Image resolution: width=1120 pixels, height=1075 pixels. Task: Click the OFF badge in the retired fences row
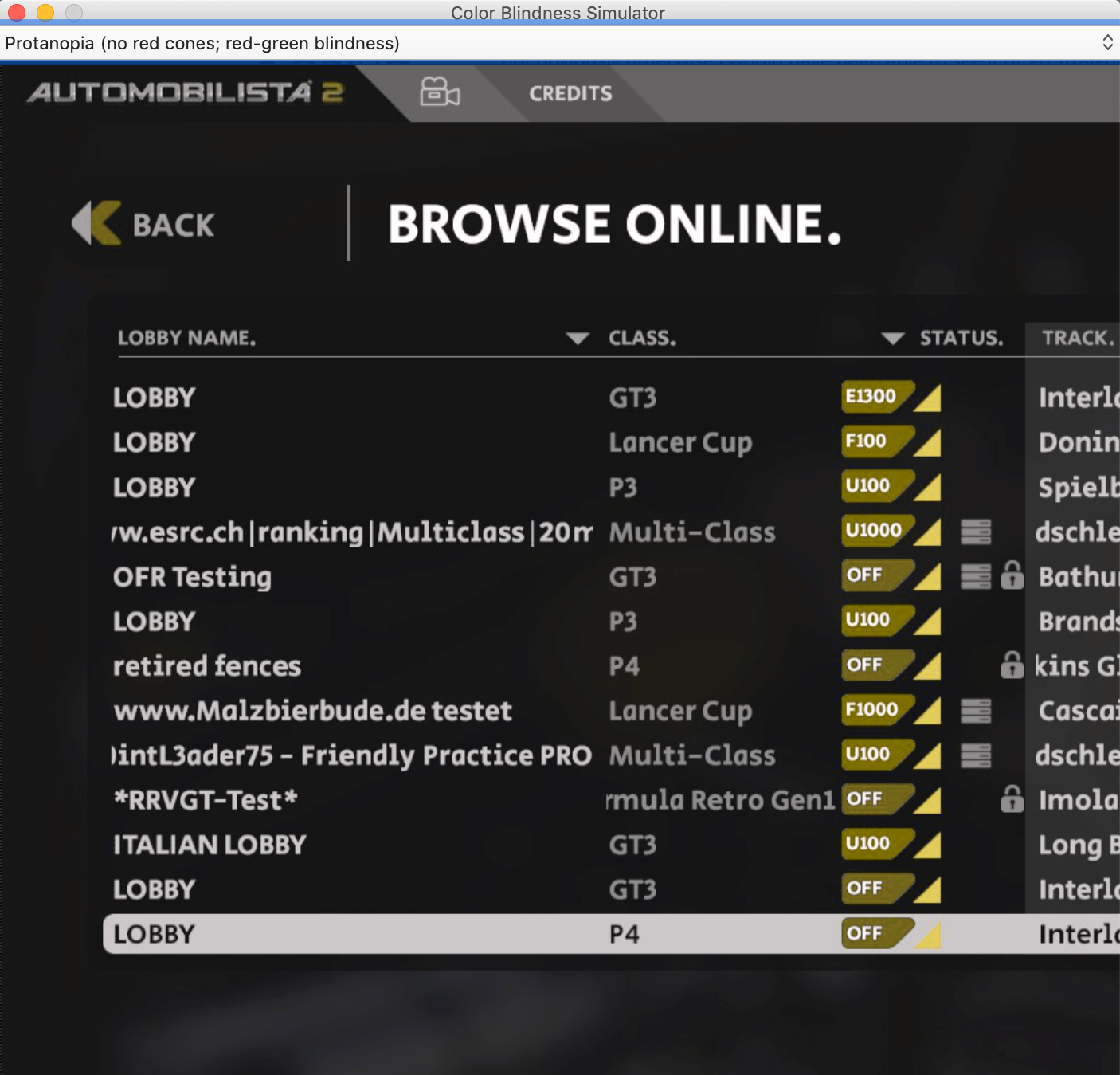(x=876, y=664)
